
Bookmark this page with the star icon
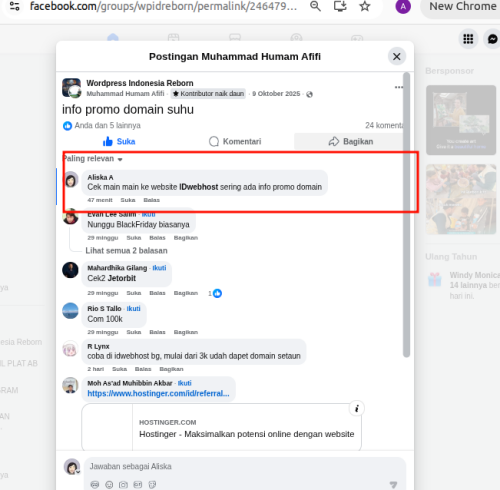tap(365, 6)
